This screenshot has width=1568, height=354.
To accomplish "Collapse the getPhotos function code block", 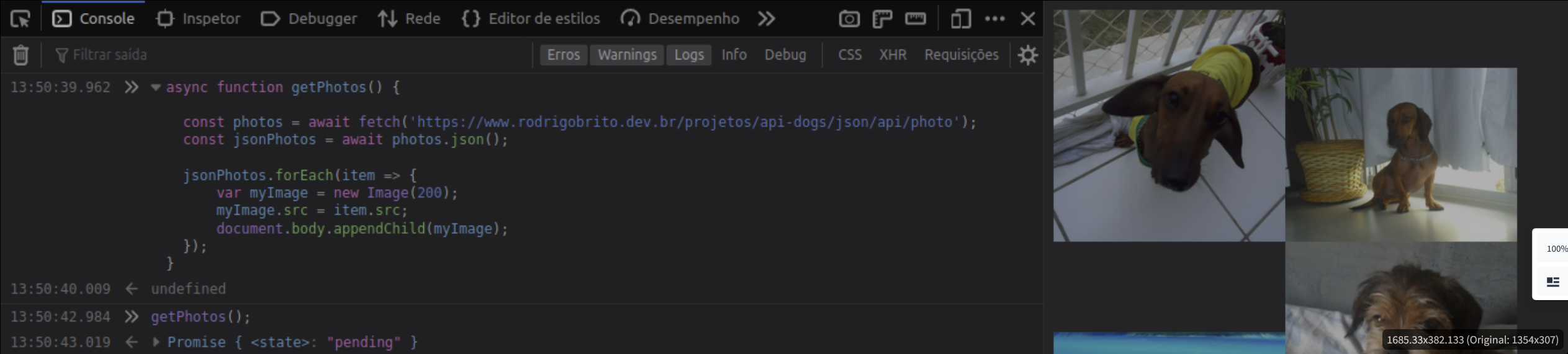I will coord(155,88).
